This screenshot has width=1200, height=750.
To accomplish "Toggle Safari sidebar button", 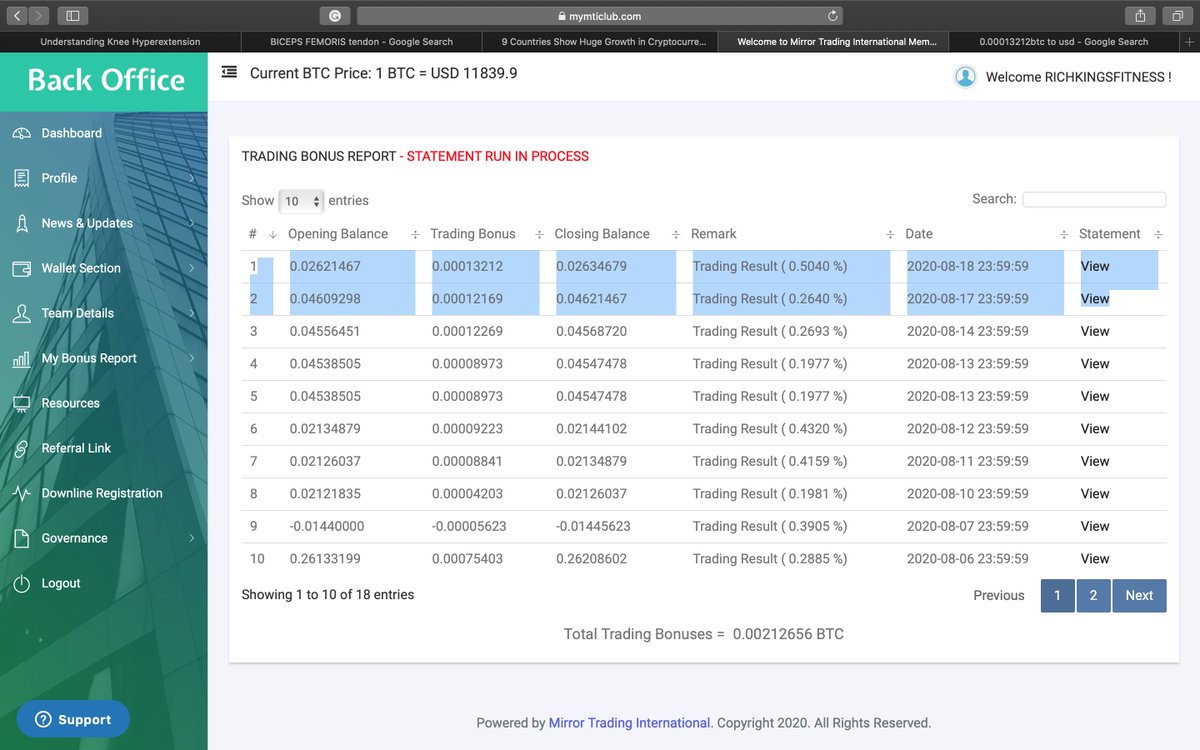I will pos(72,16).
